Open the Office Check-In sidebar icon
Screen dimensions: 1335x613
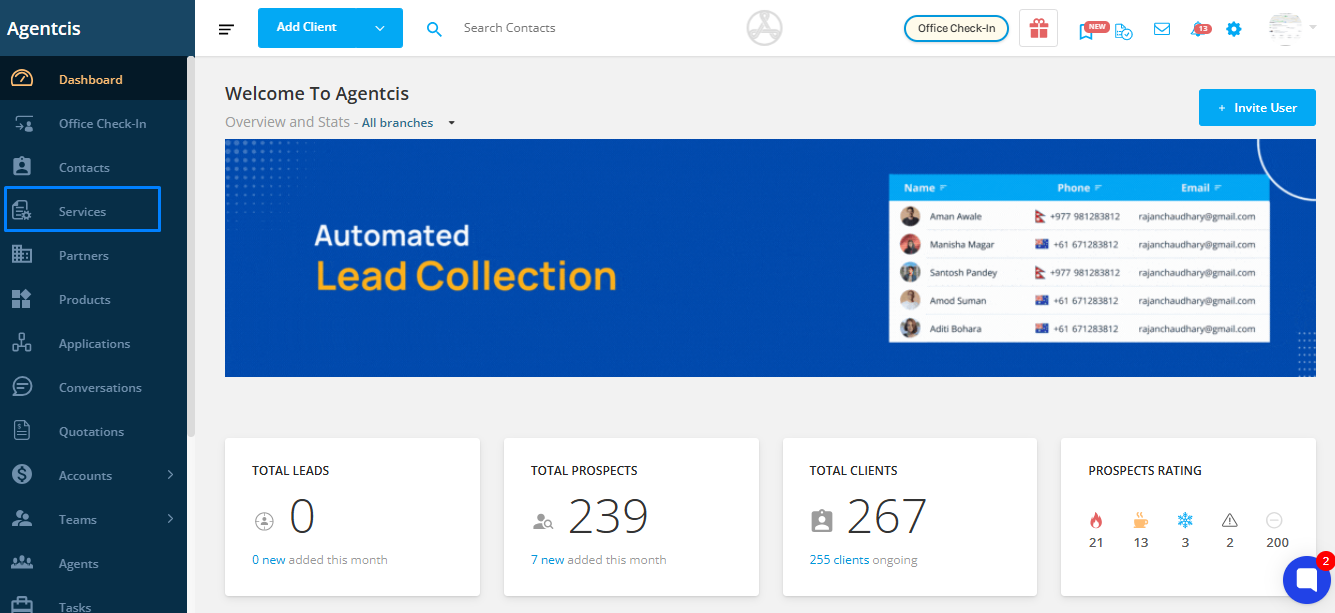point(22,123)
